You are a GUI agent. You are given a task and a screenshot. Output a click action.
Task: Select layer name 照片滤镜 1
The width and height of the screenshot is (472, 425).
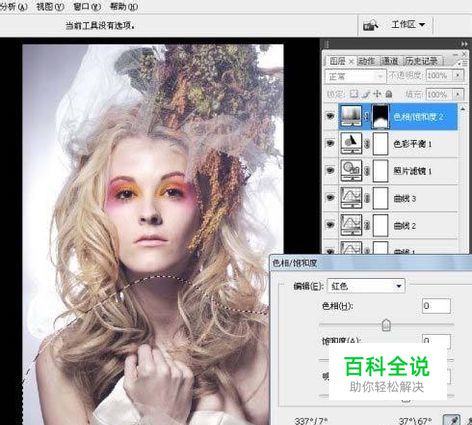pos(412,171)
